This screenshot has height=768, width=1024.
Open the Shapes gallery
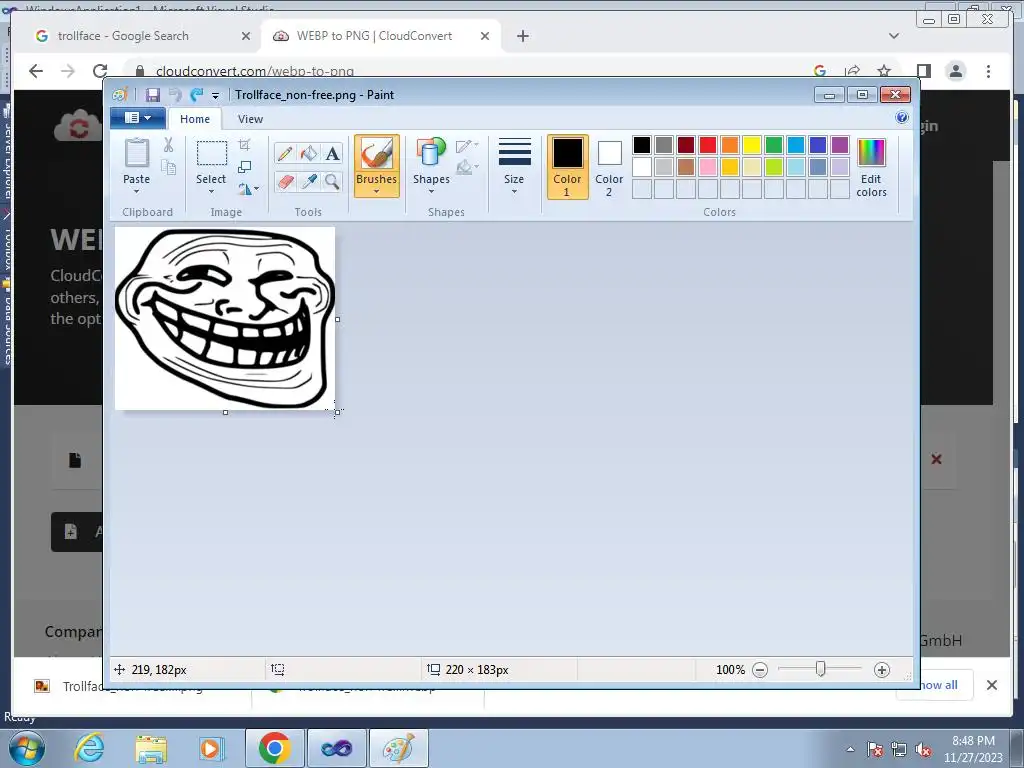(431, 165)
